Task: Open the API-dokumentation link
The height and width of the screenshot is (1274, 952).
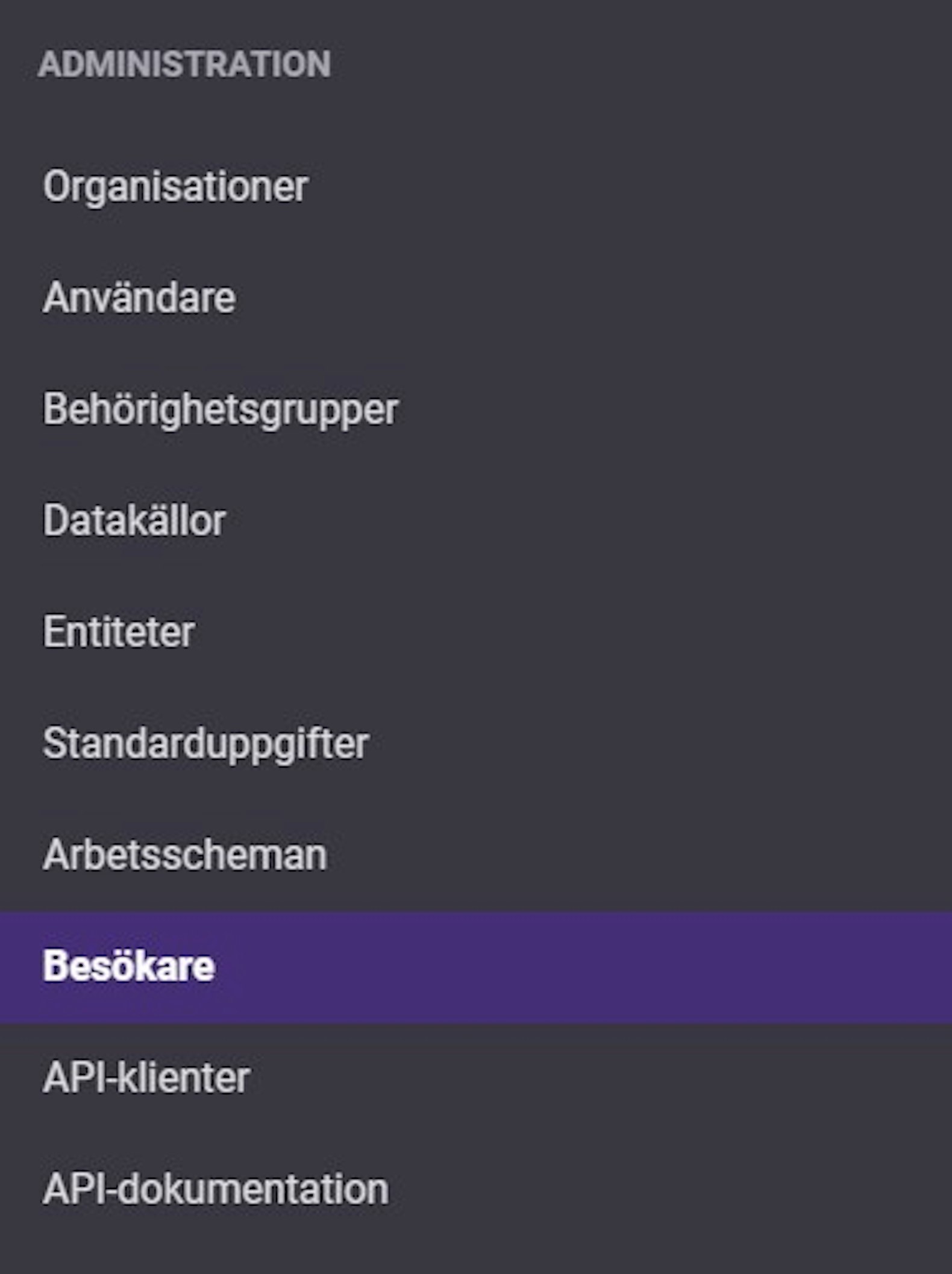Action: (476, 1190)
